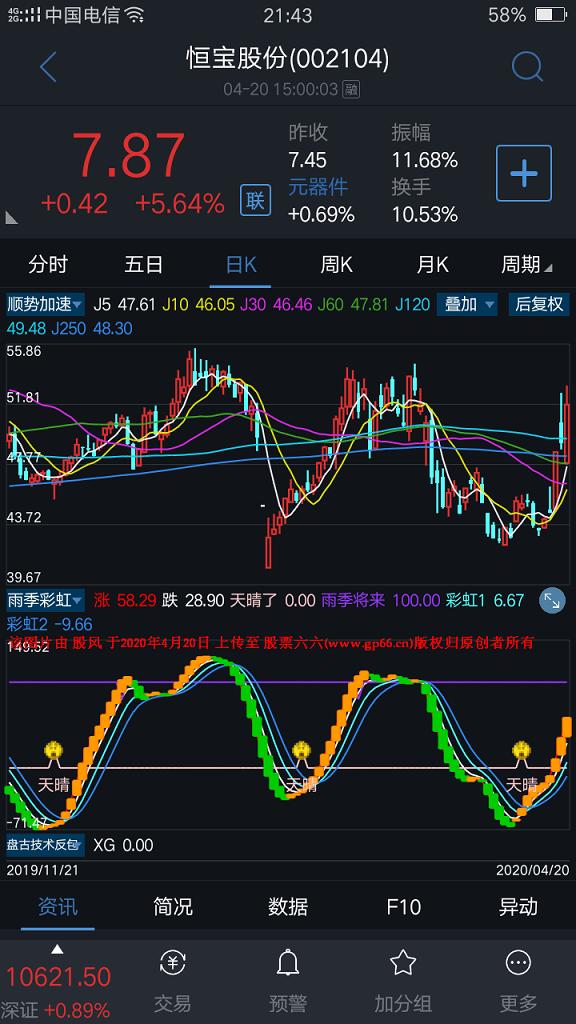Image resolution: width=576 pixels, height=1024 pixels.
Task: Open the 顺势加速 indicator dropdown
Action: point(45,304)
